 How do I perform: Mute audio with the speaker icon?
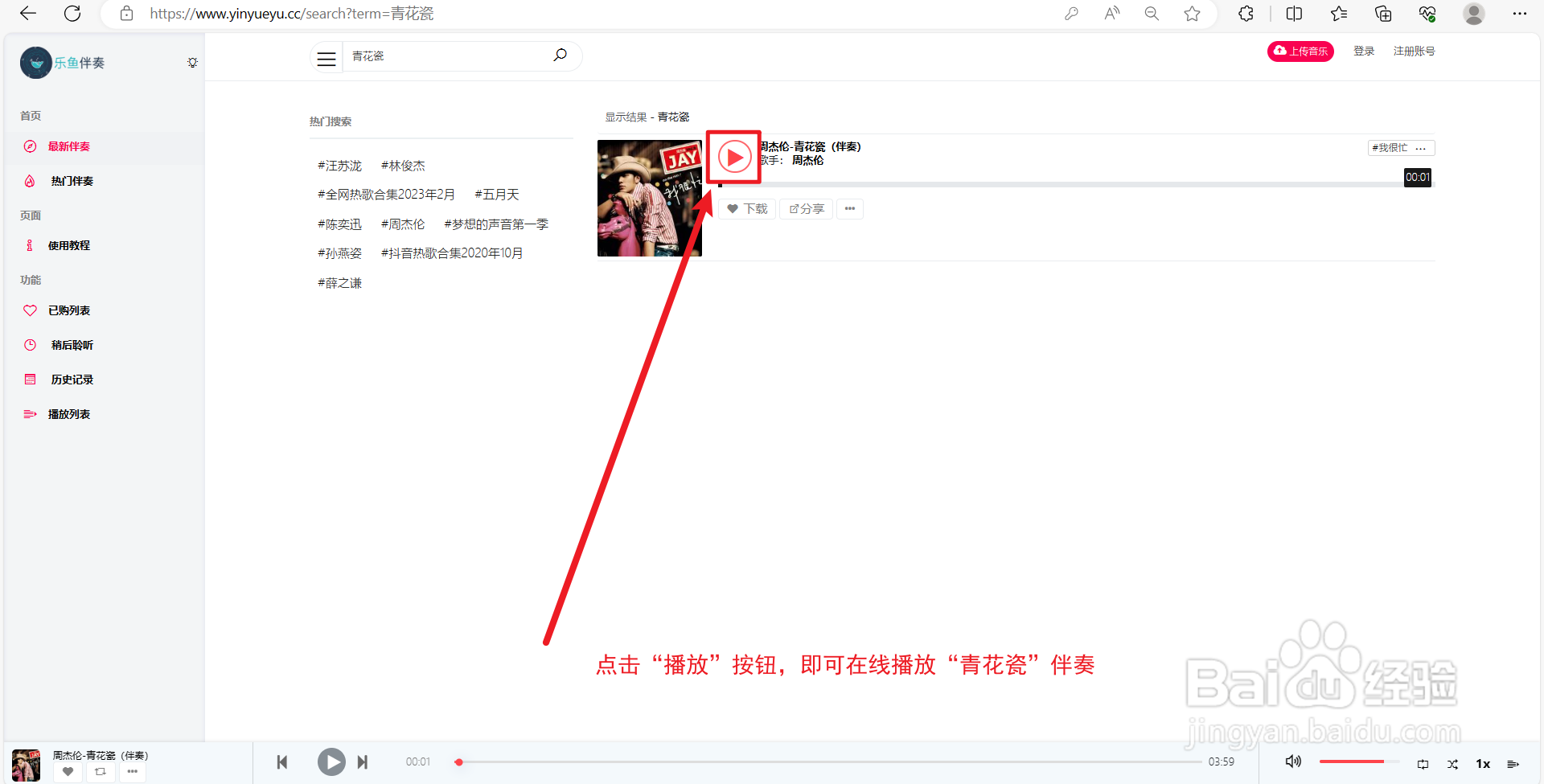coord(1293,761)
